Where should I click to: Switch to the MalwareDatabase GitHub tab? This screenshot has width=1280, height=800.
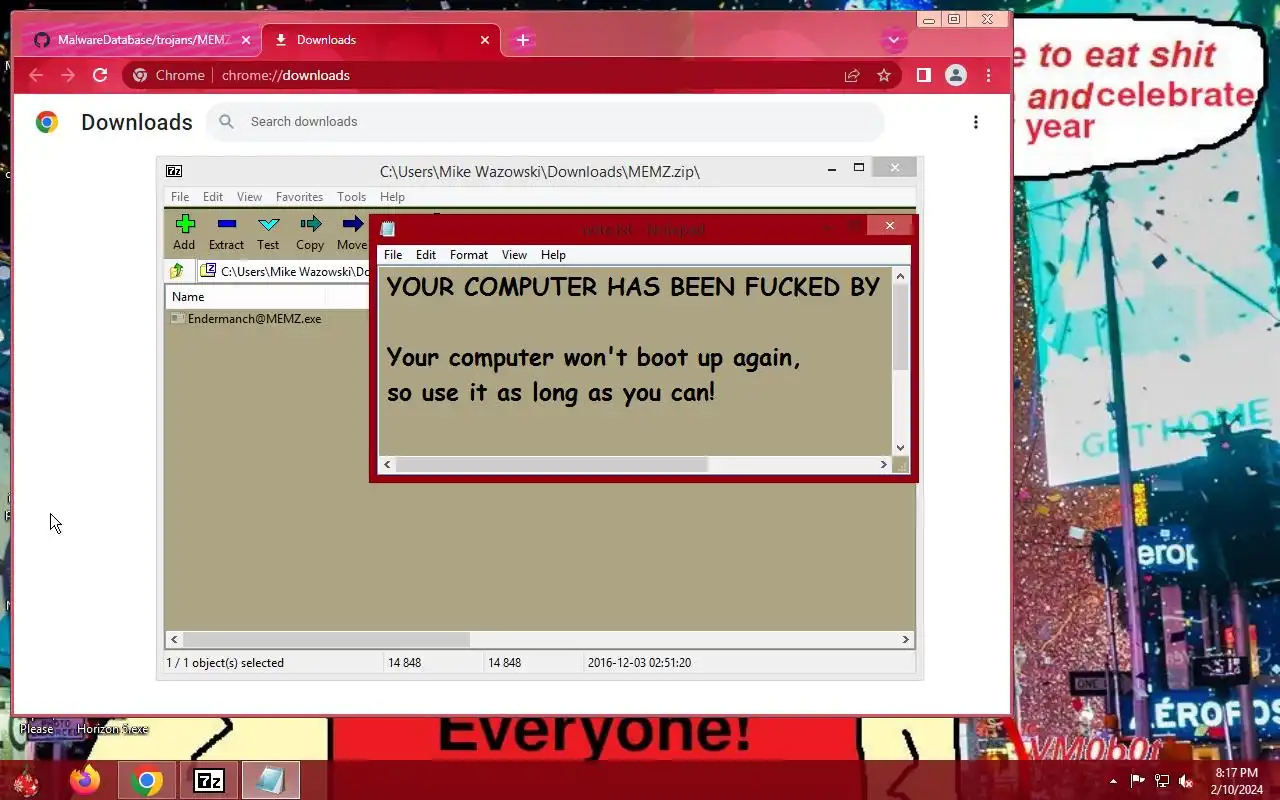pos(142,40)
